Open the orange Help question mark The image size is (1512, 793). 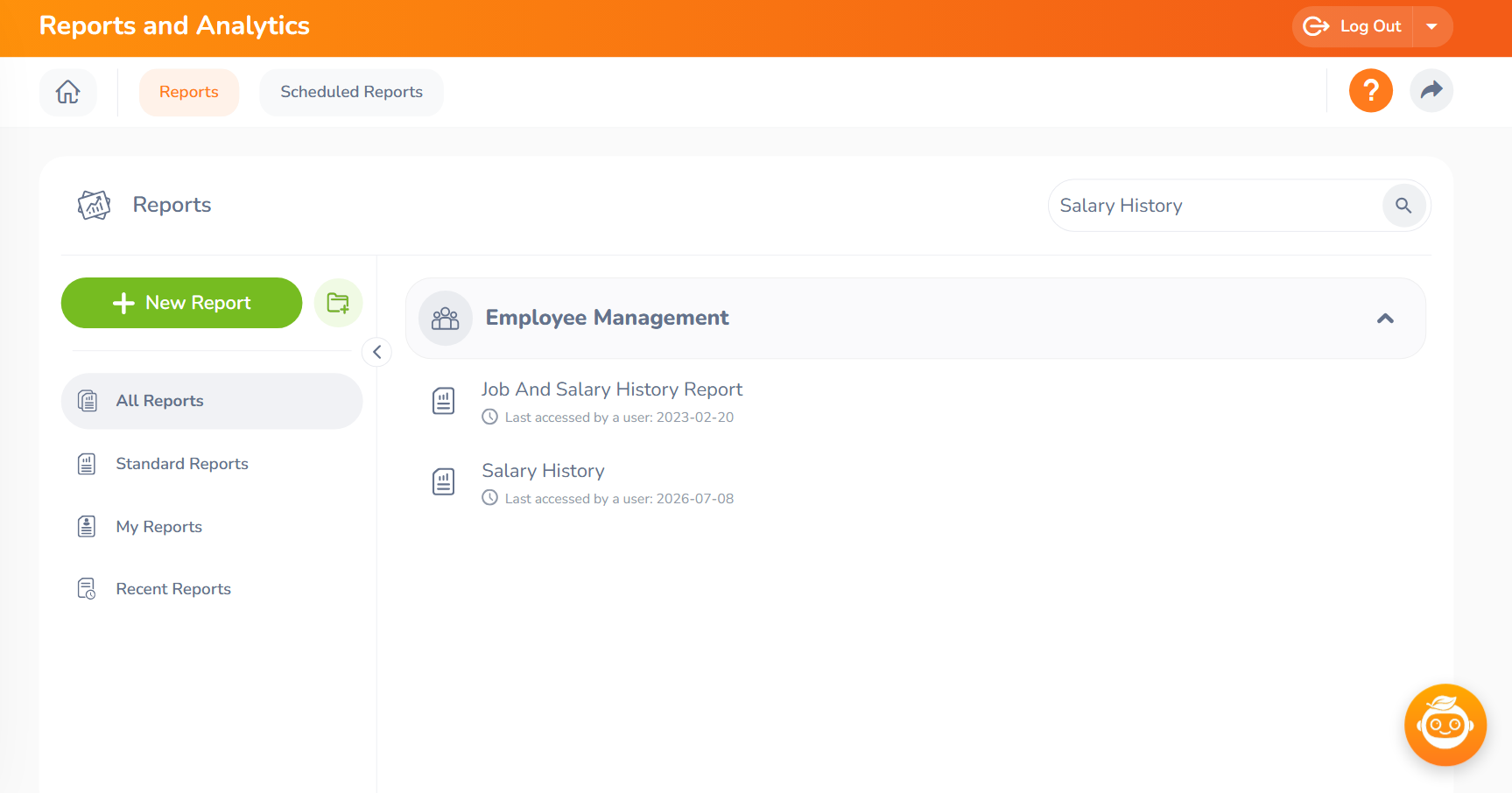(x=1370, y=90)
